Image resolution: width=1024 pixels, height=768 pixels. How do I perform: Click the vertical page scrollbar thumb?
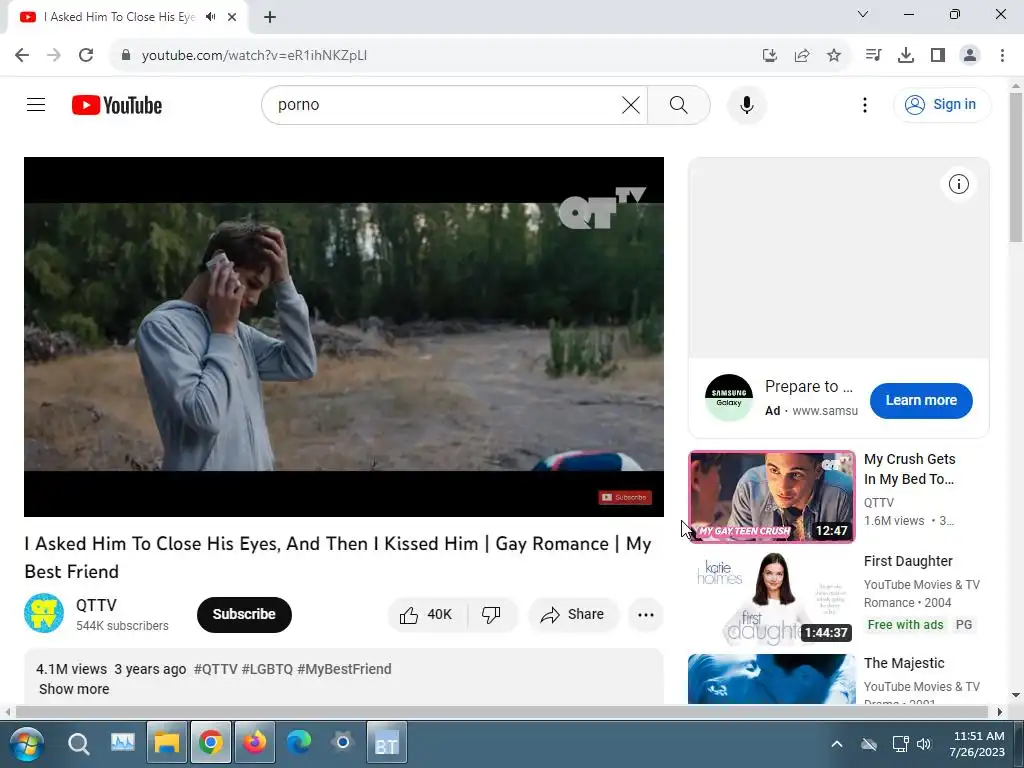[1016, 167]
